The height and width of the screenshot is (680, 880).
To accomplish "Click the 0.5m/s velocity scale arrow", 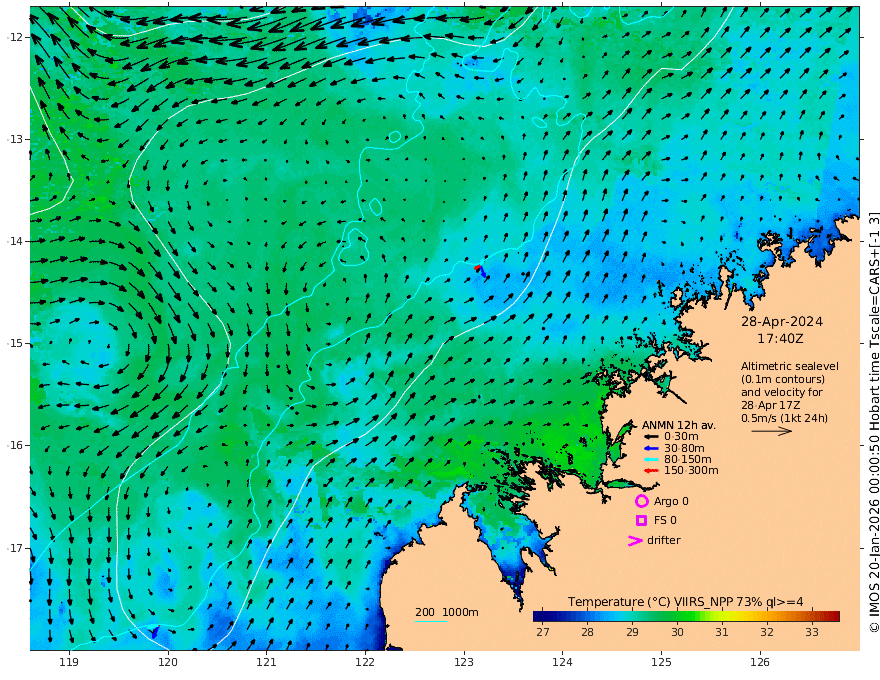I will [x=772, y=431].
